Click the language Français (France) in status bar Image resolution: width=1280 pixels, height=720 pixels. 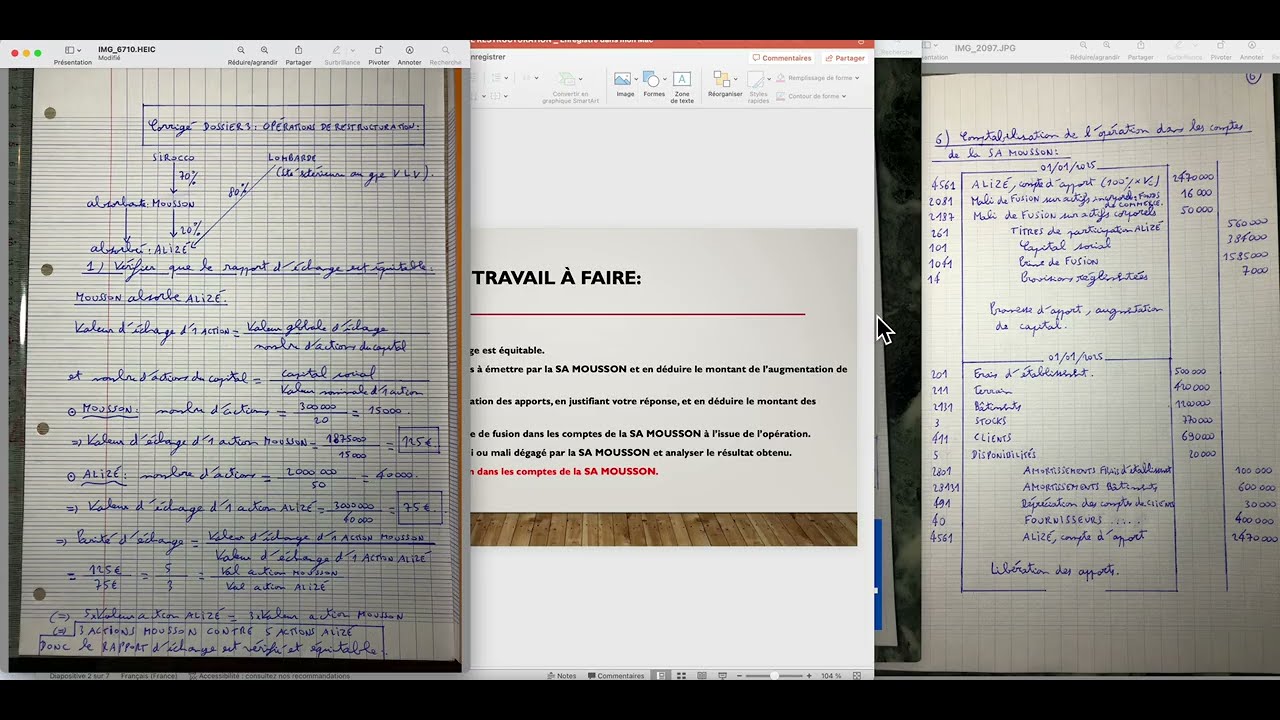pos(148,676)
